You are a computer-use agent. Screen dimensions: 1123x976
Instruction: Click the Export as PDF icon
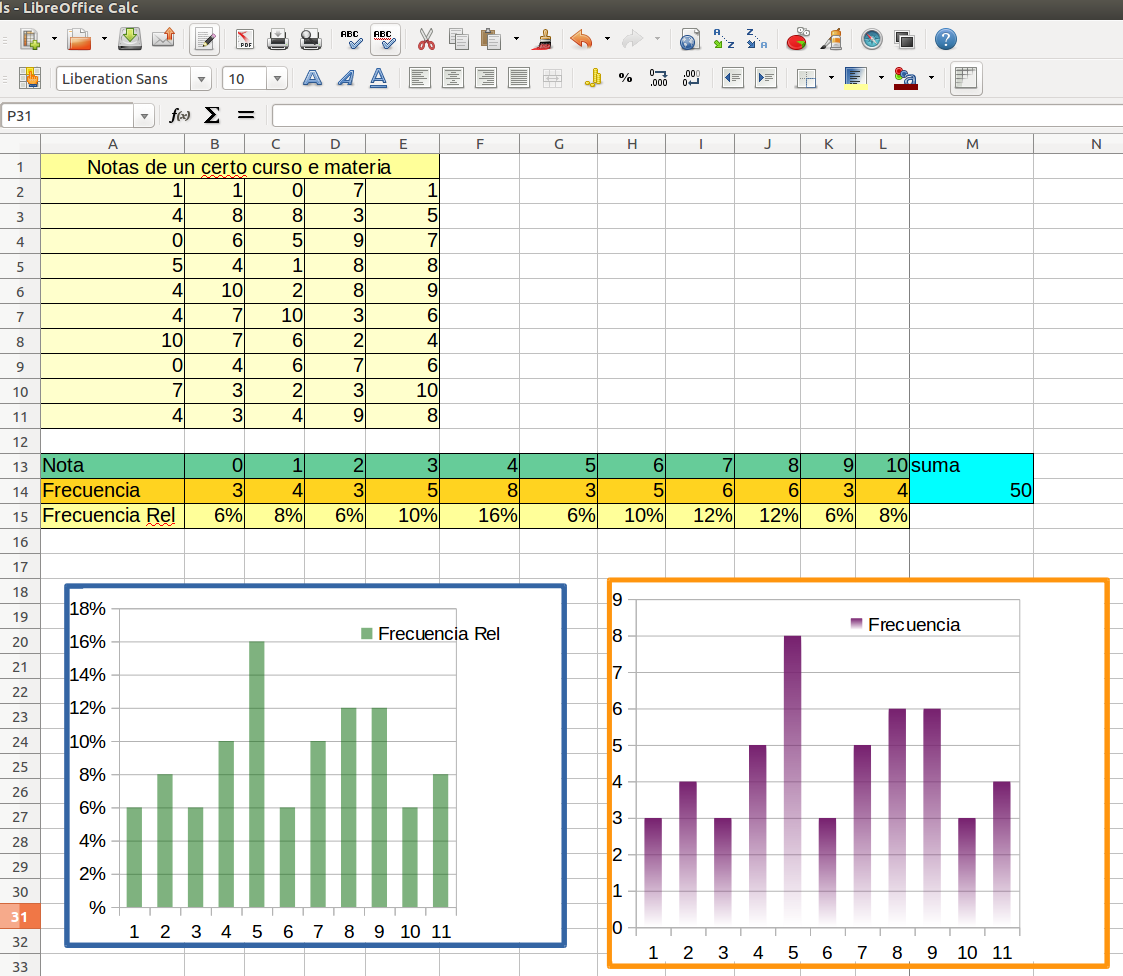click(x=245, y=40)
